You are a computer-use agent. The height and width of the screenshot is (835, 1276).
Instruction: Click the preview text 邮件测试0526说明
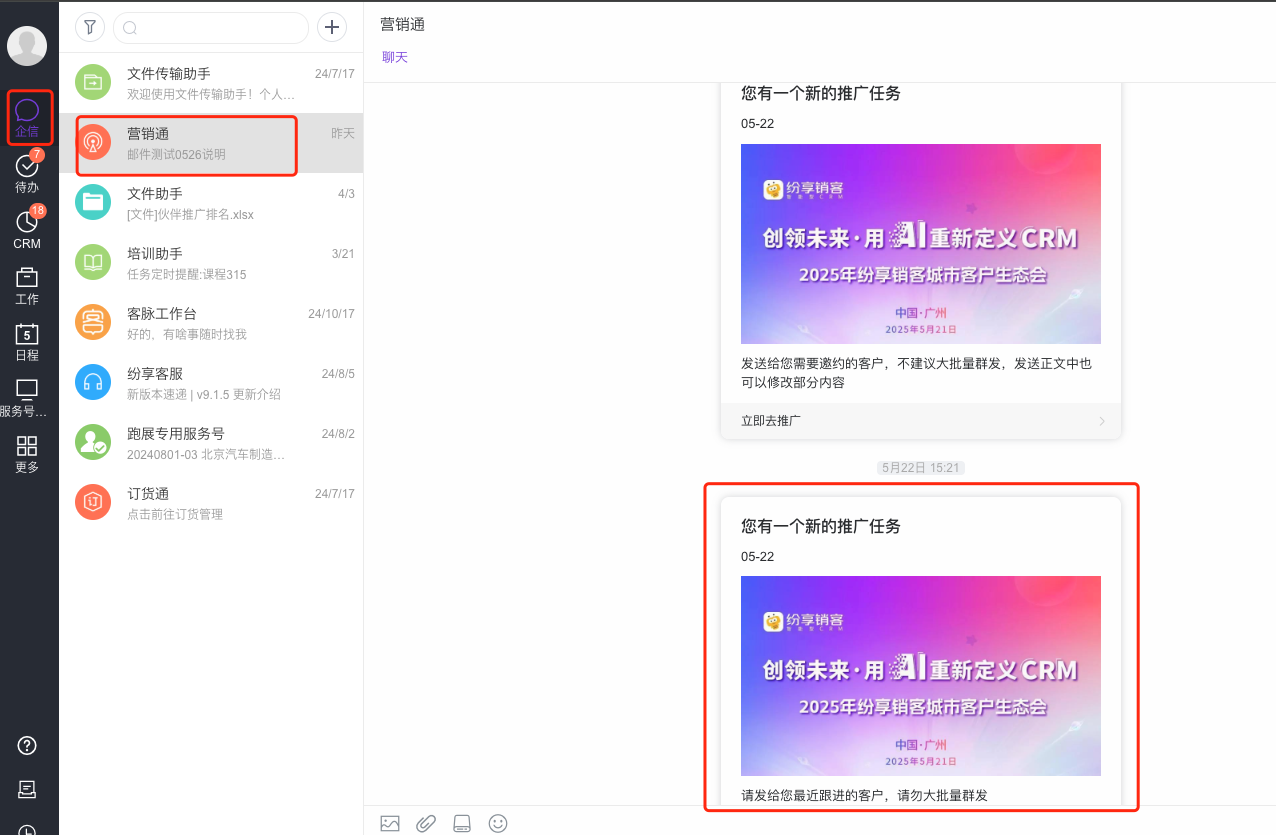[x=176, y=154]
